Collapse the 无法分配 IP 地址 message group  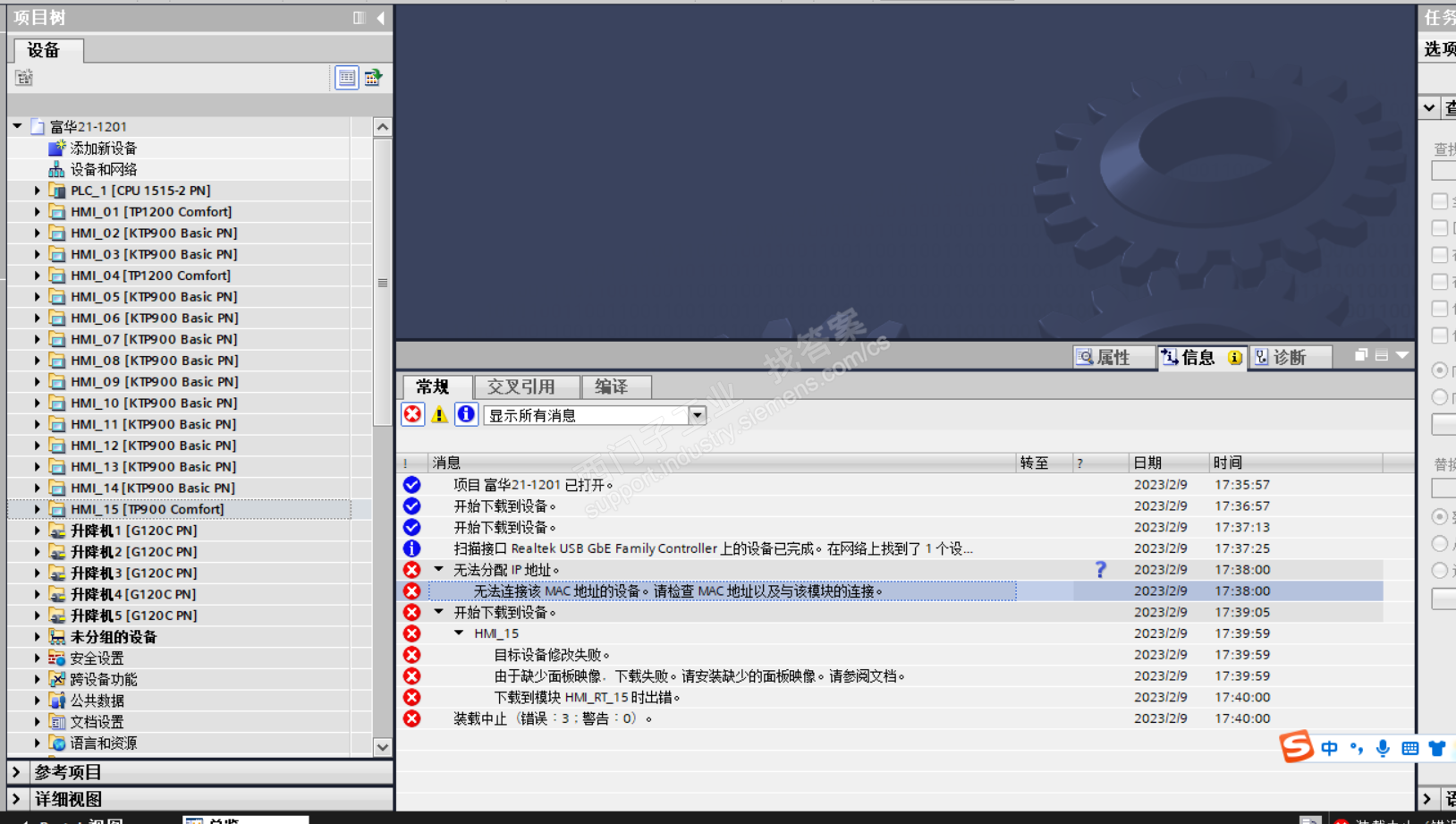coord(439,569)
